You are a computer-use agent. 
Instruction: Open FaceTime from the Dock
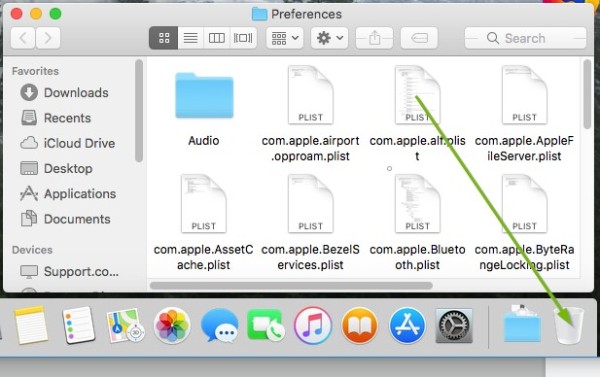click(266, 326)
